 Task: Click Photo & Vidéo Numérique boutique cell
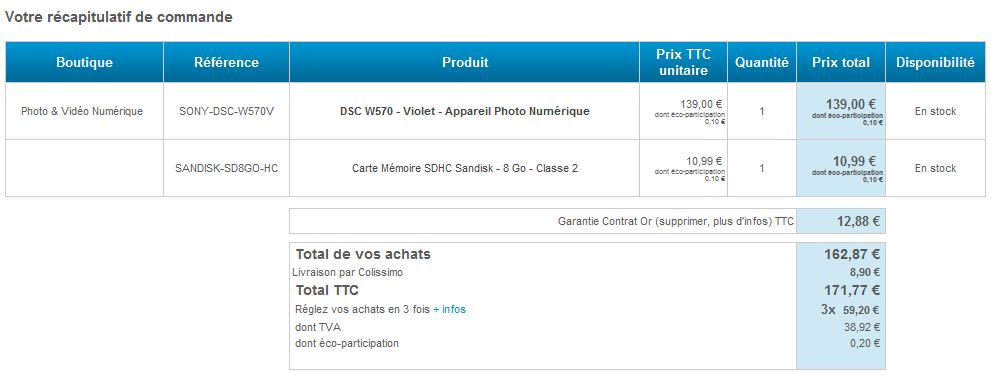click(82, 111)
